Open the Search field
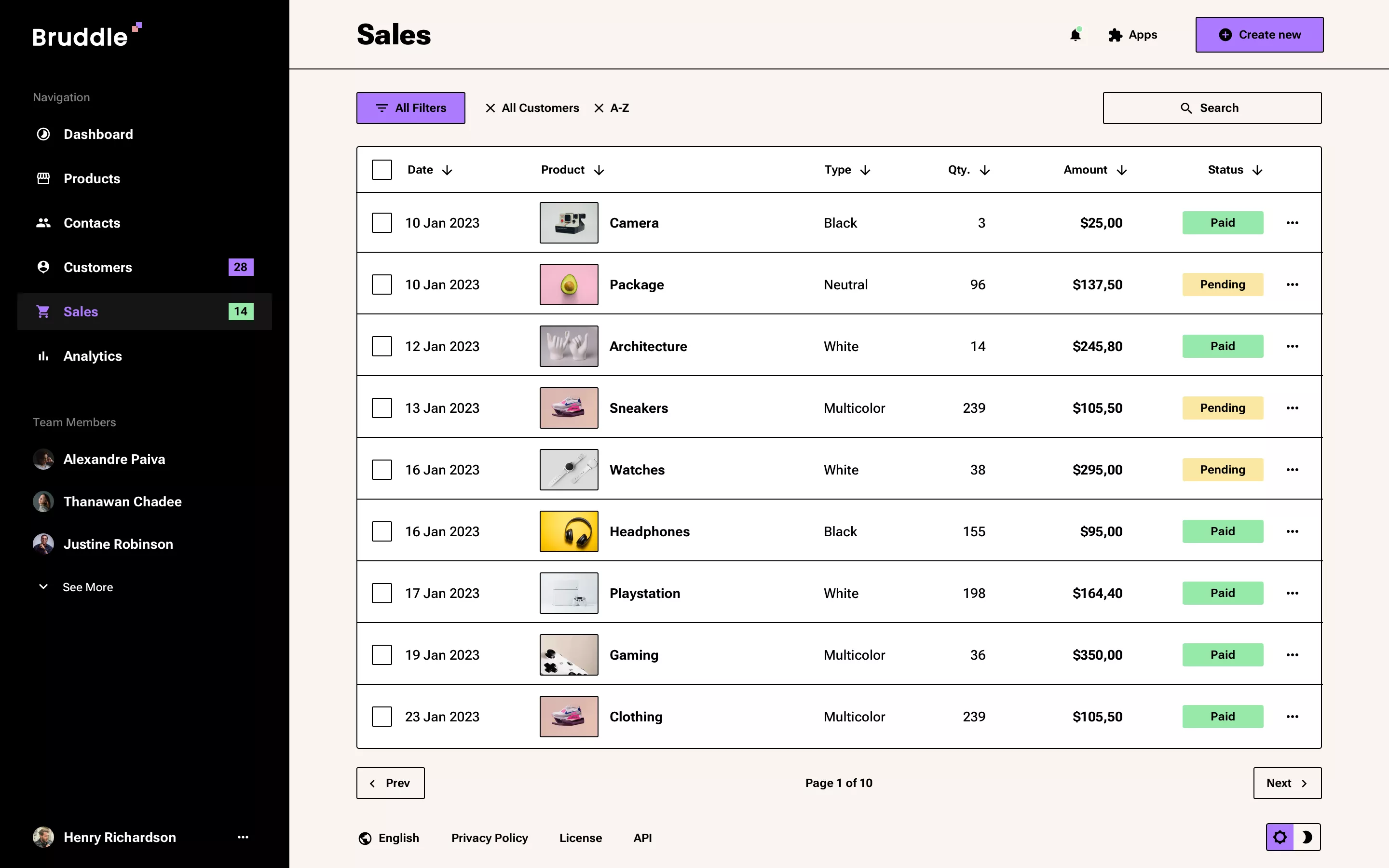The width and height of the screenshot is (1389, 868). (1212, 108)
